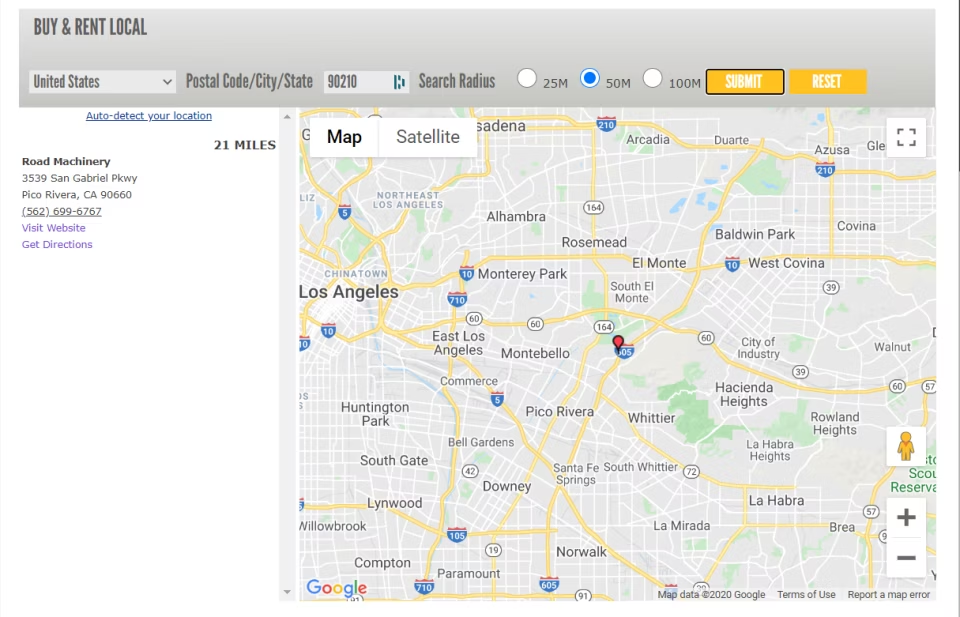The height and width of the screenshot is (617, 960).
Task: Click the icon inside postal code field
Action: pyautogui.click(x=399, y=81)
